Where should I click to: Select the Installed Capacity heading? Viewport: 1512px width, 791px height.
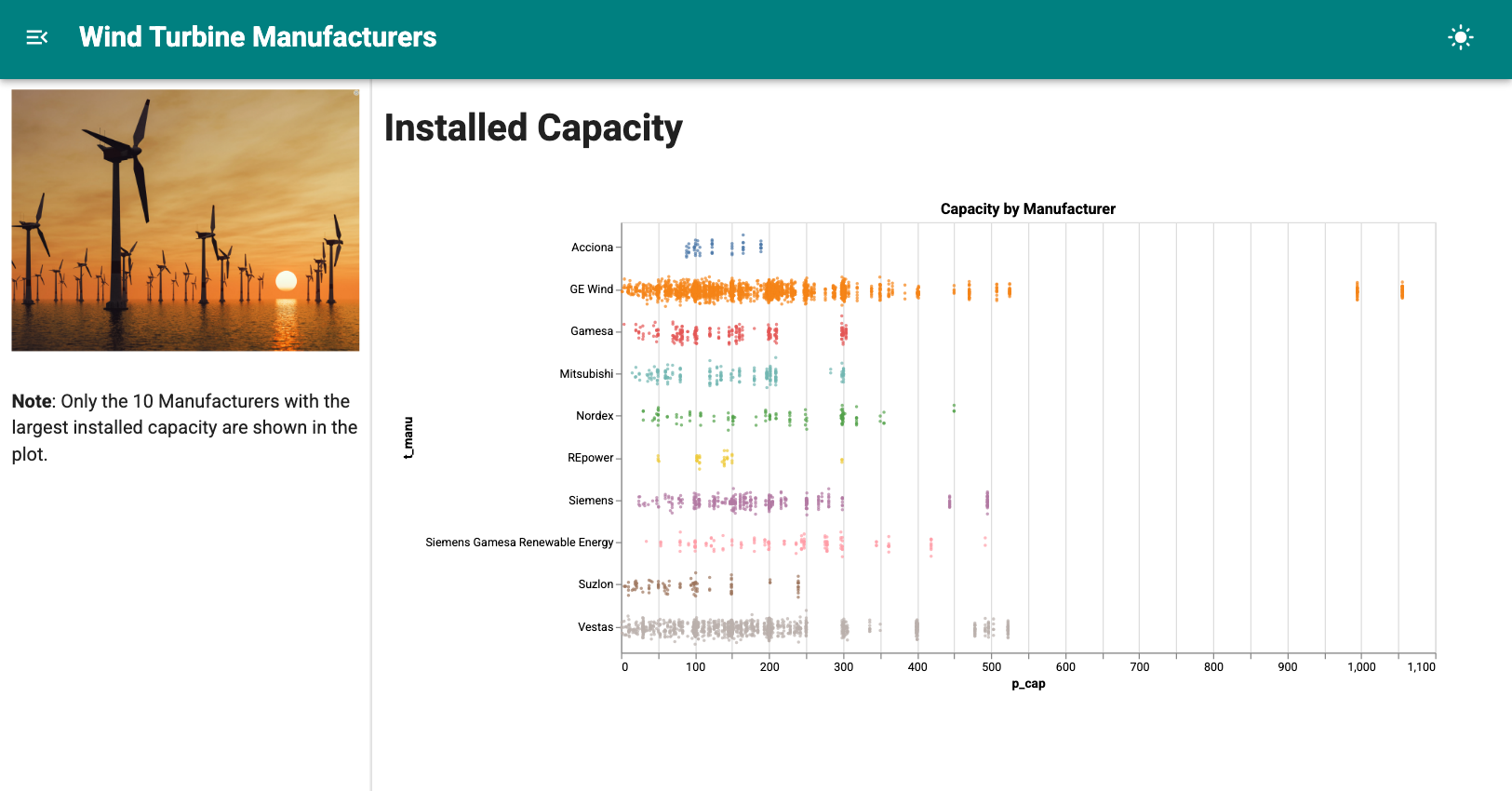click(533, 127)
